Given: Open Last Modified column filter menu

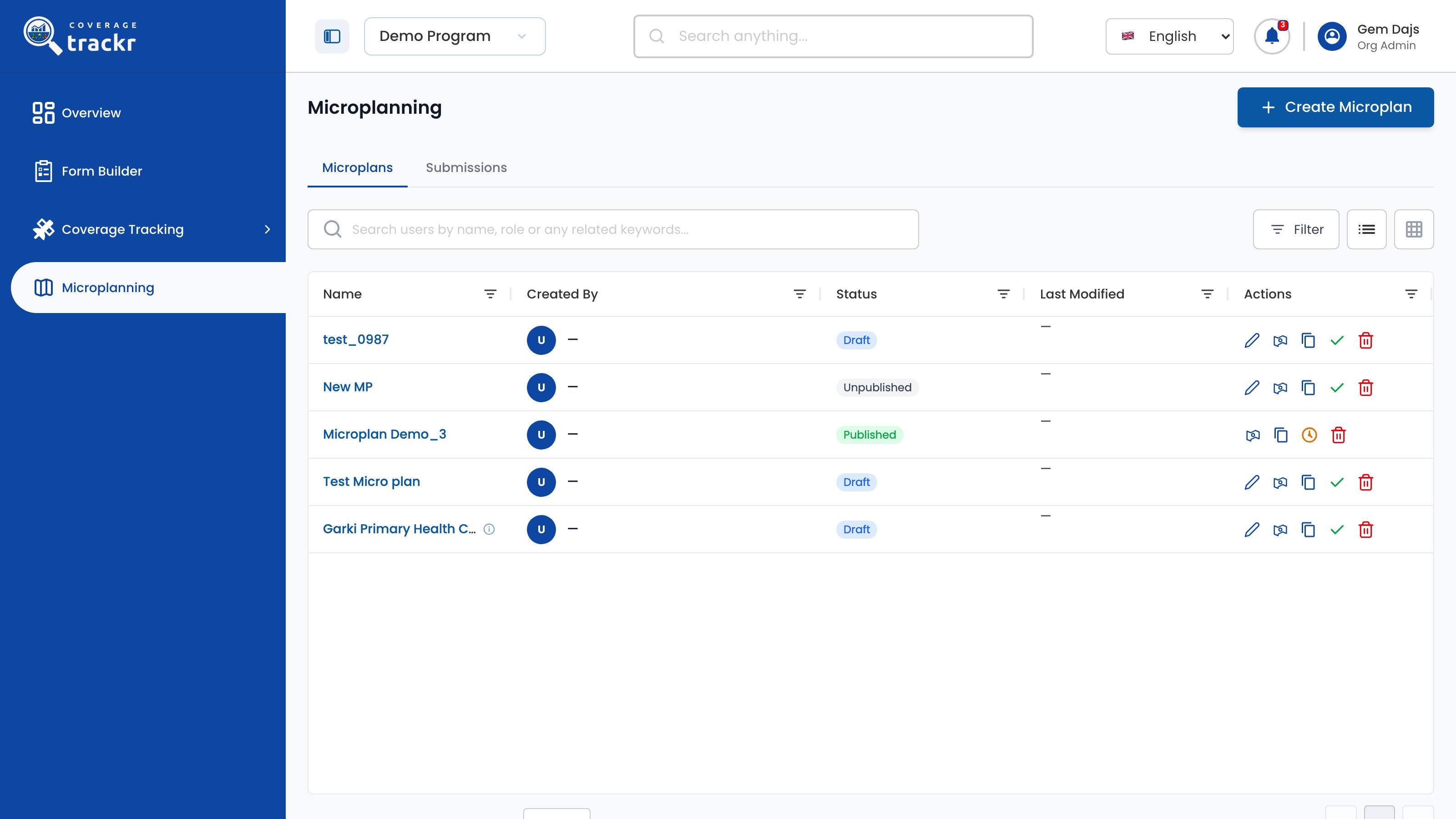Looking at the screenshot, I should point(1207,294).
